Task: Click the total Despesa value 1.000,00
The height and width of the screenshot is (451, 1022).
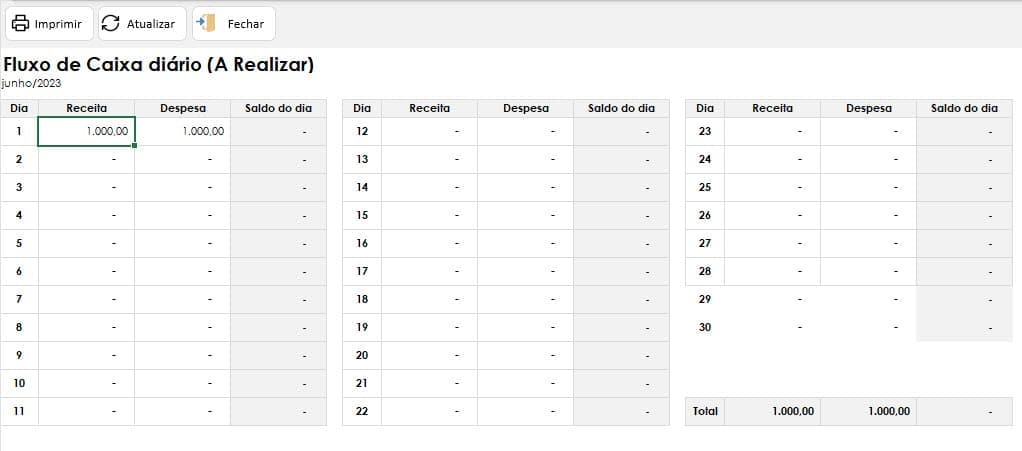Action: point(868,411)
